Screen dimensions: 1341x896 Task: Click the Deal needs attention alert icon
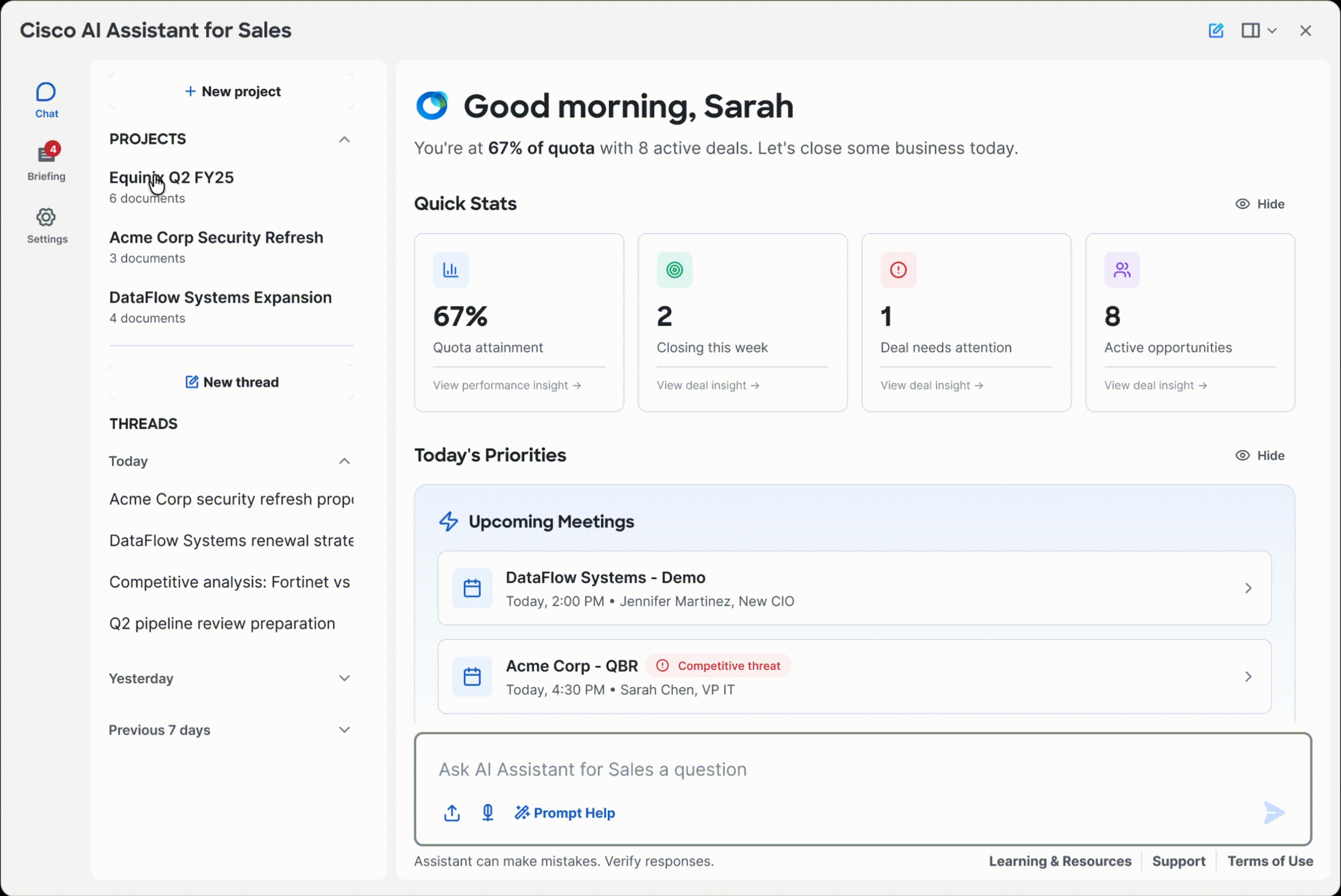point(898,270)
